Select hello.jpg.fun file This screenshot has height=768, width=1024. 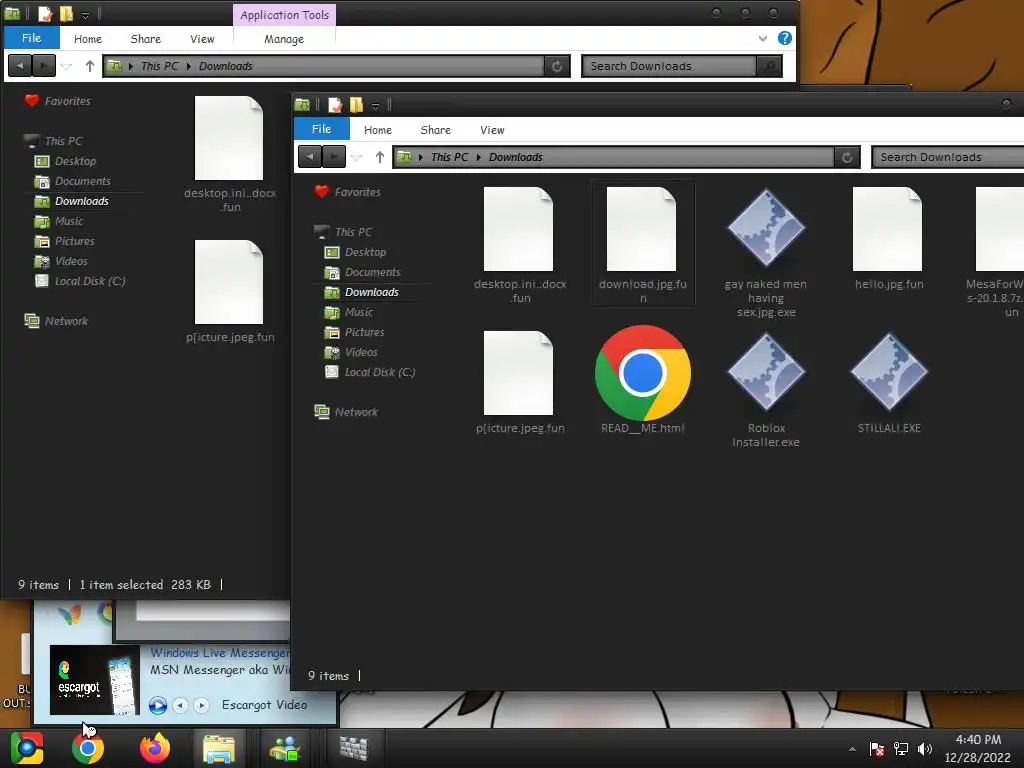coord(889,238)
